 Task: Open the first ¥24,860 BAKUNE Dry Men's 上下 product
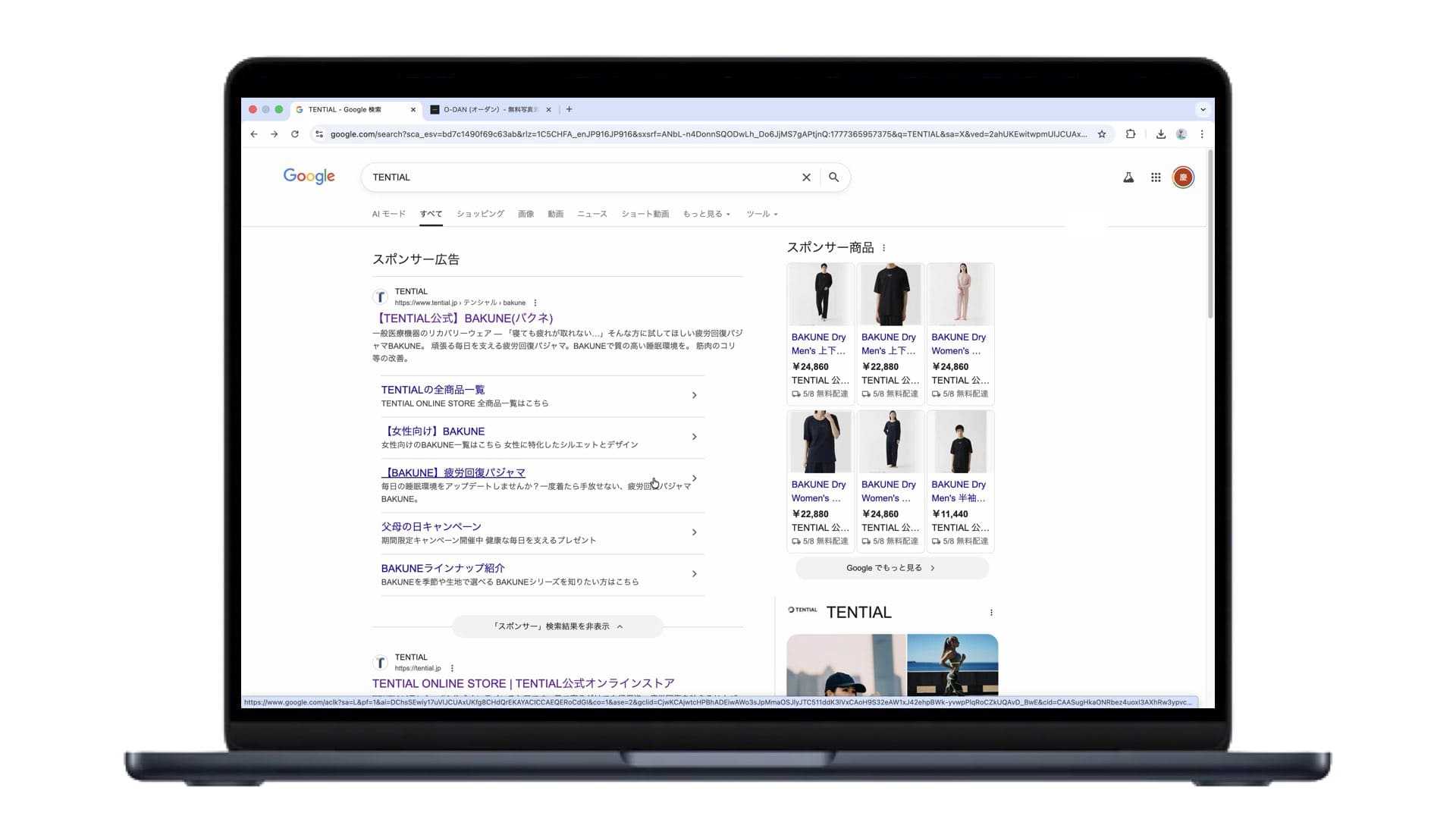point(821,334)
